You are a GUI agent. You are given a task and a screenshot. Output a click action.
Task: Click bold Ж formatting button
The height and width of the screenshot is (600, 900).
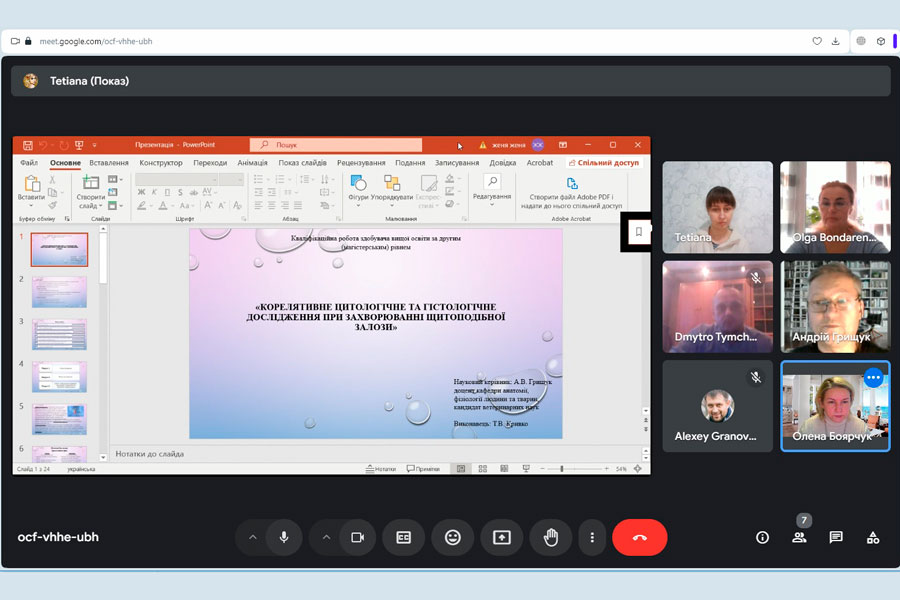[141, 192]
